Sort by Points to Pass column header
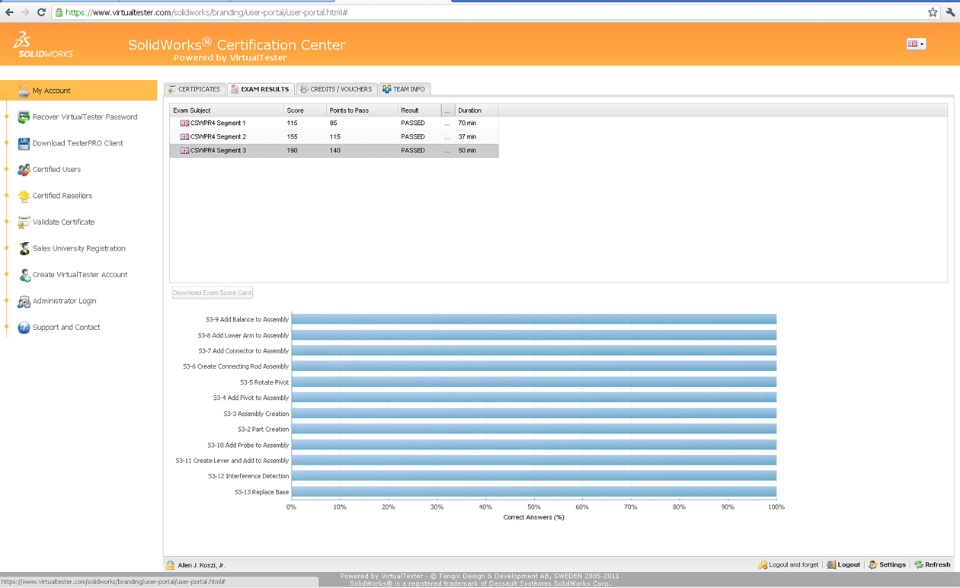960x588 pixels. pyautogui.click(x=362, y=110)
